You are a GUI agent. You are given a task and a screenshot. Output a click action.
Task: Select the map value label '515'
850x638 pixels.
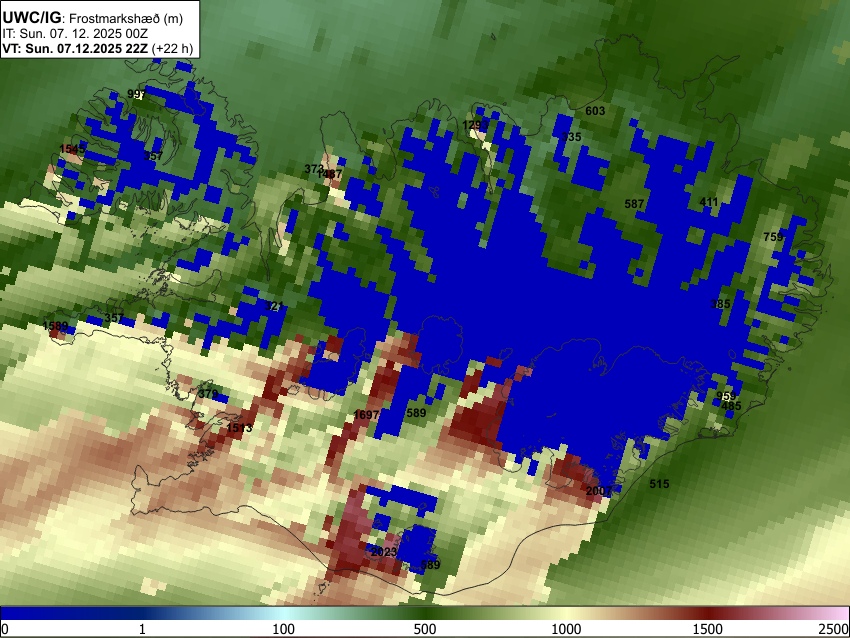tap(659, 484)
